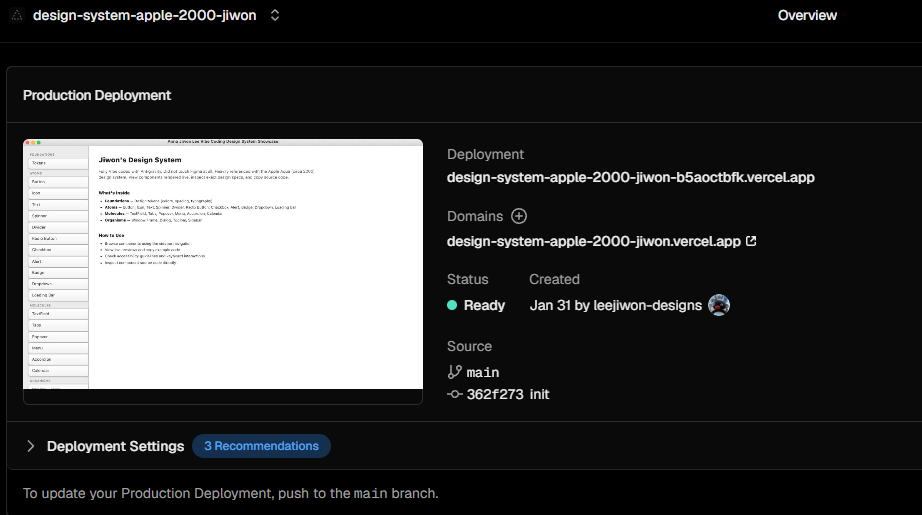This screenshot has width=922, height=515.
Task: Open the design-system-apple-2000-jiwon.vercel.app domain
Action: pyautogui.click(x=593, y=241)
